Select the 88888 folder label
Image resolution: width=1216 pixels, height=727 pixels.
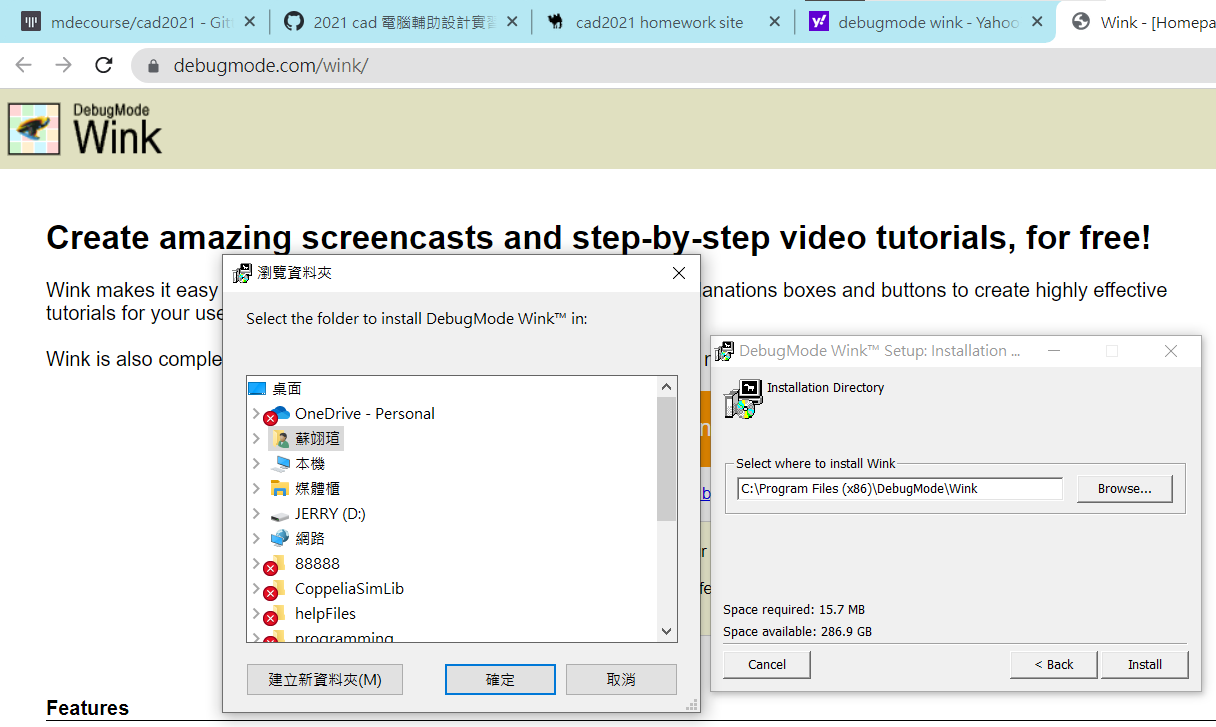click(318, 563)
